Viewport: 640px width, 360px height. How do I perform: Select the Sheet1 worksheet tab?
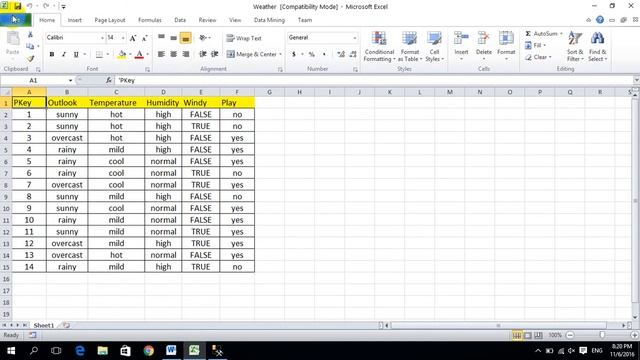[x=44, y=325]
